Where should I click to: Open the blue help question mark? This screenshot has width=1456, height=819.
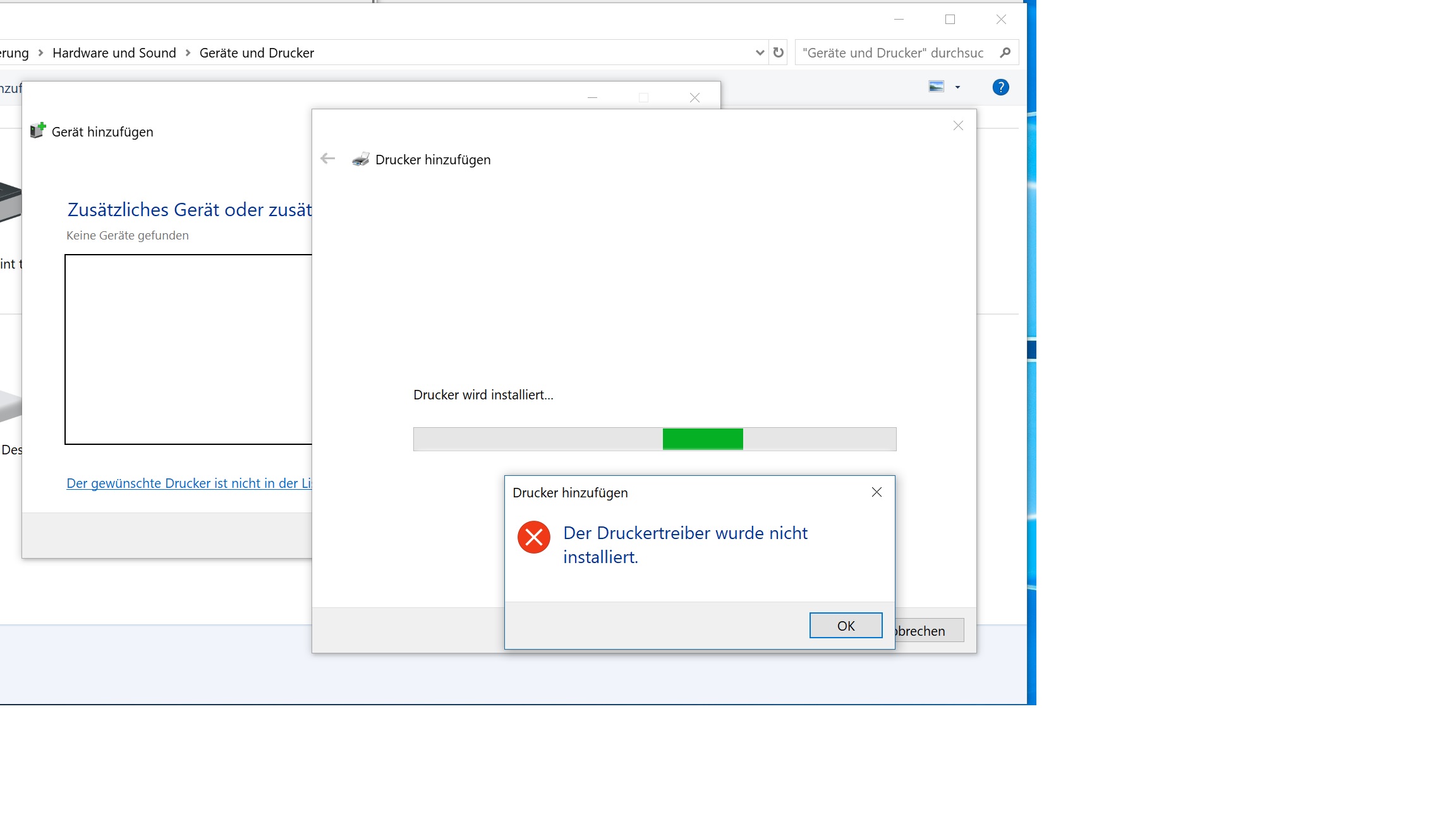(1000, 87)
